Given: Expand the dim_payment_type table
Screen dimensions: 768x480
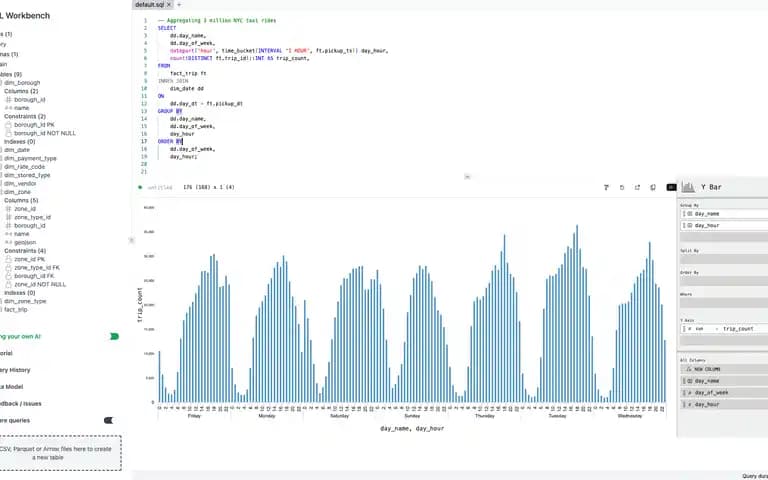Looking at the screenshot, I should [x=30, y=158].
